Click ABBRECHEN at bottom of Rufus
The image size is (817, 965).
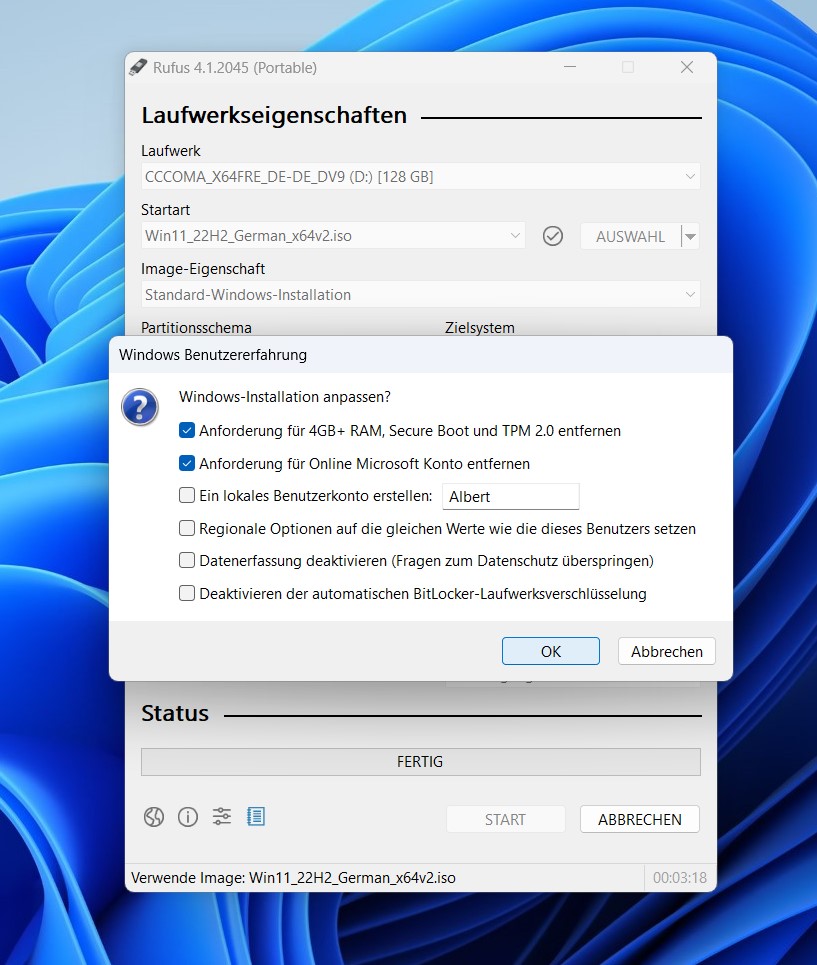click(x=640, y=819)
